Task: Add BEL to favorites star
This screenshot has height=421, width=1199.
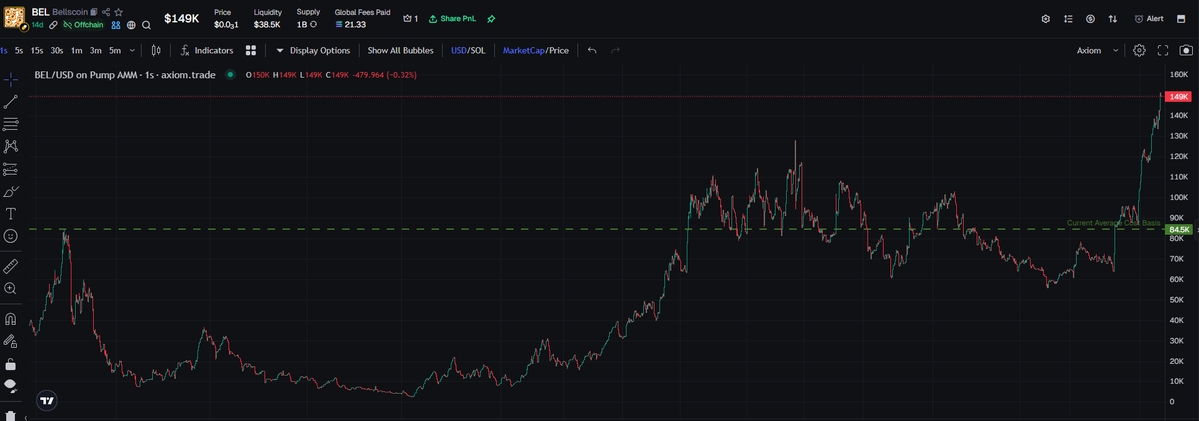Action: coord(119,12)
